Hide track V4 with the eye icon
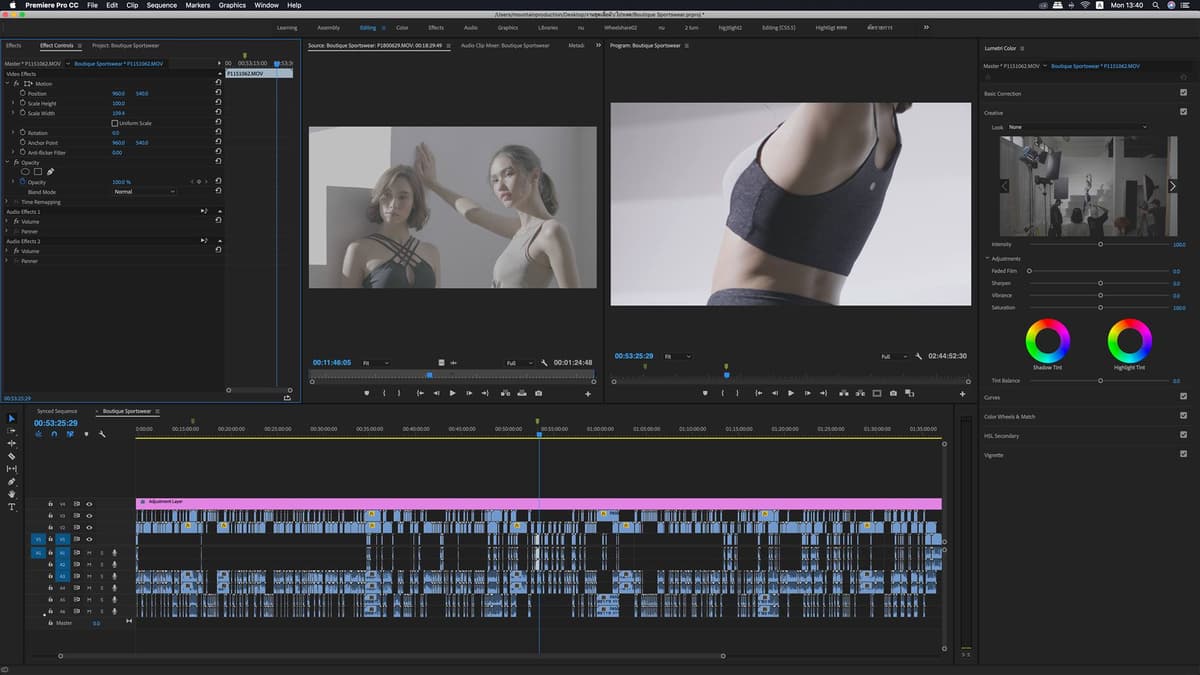 click(x=89, y=504)
